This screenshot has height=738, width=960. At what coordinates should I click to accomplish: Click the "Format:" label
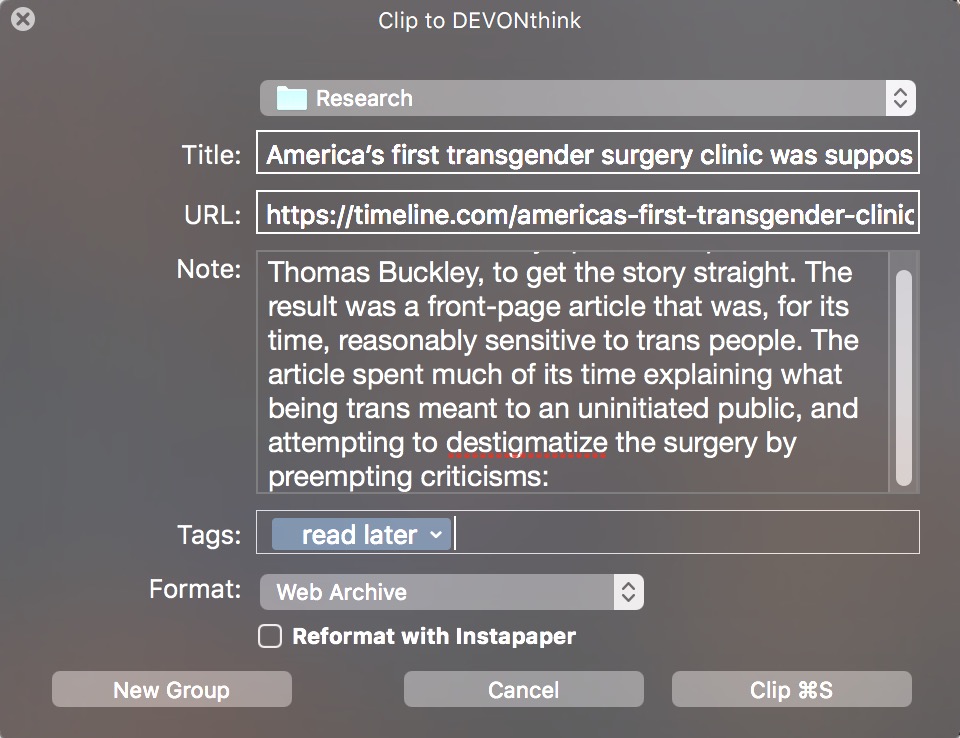(x=195, y=589)
